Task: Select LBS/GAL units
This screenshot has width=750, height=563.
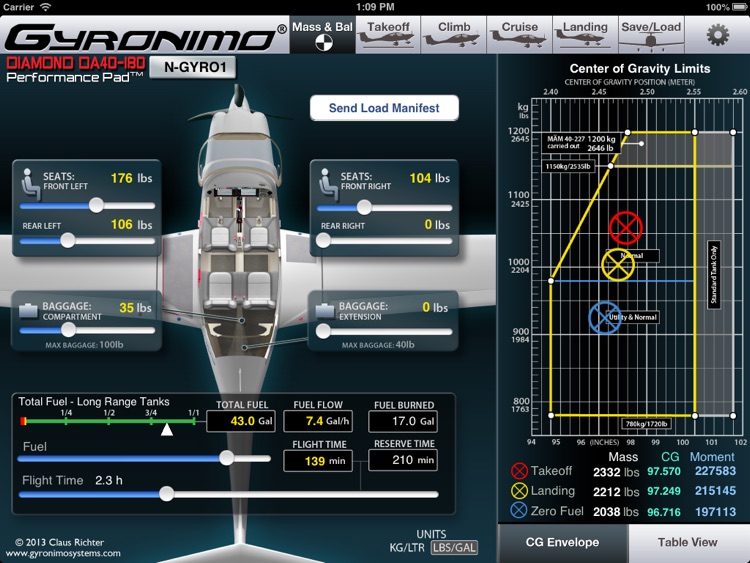Action: coord(454,547)
